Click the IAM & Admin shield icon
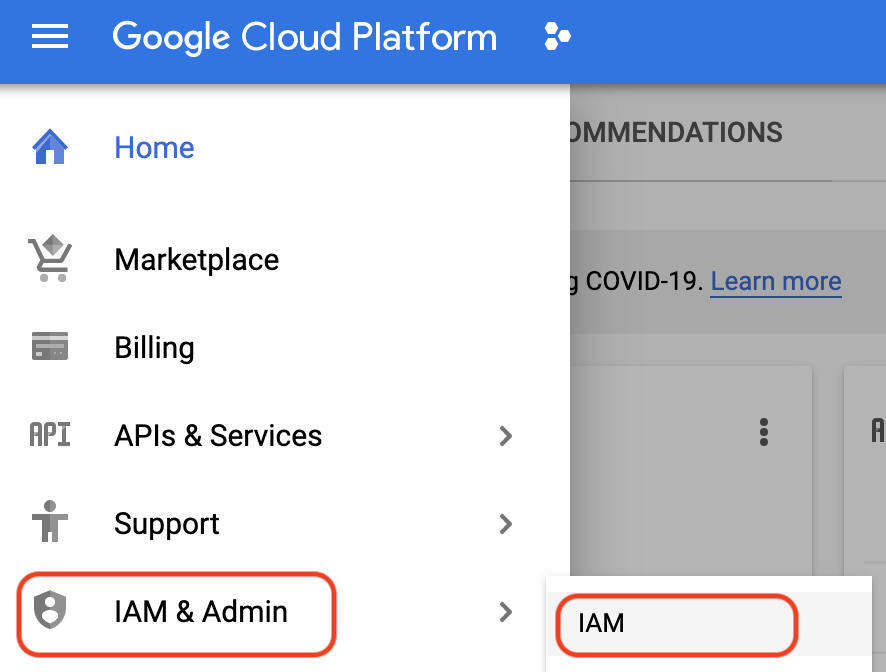 [x=50, y=610]
